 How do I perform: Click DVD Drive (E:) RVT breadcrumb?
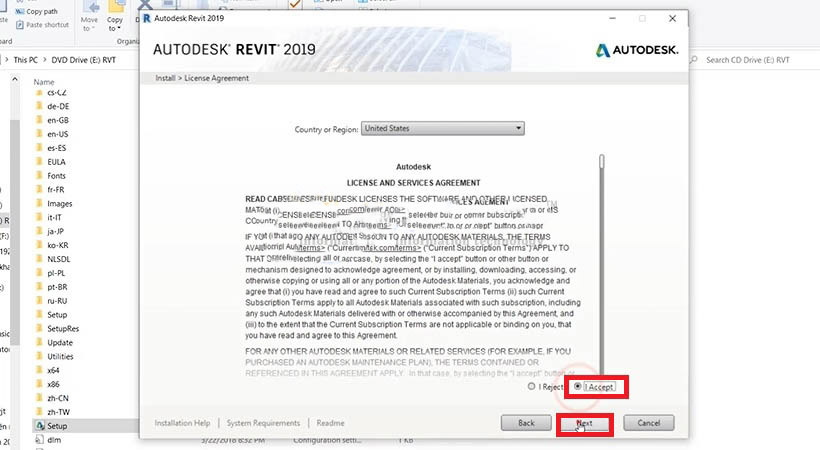[84, 60]
